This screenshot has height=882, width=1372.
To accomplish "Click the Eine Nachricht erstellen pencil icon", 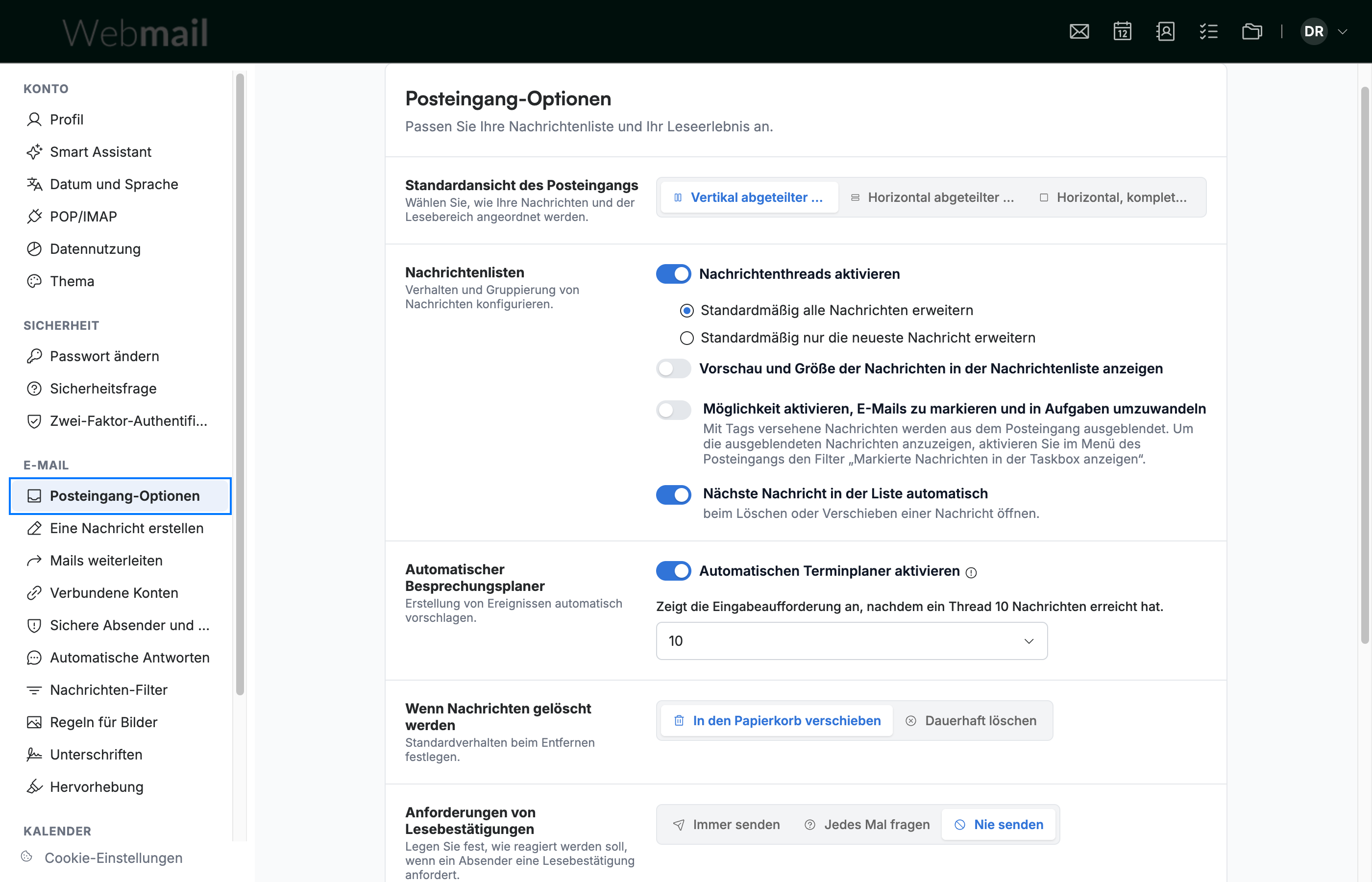I will point(34,528).
